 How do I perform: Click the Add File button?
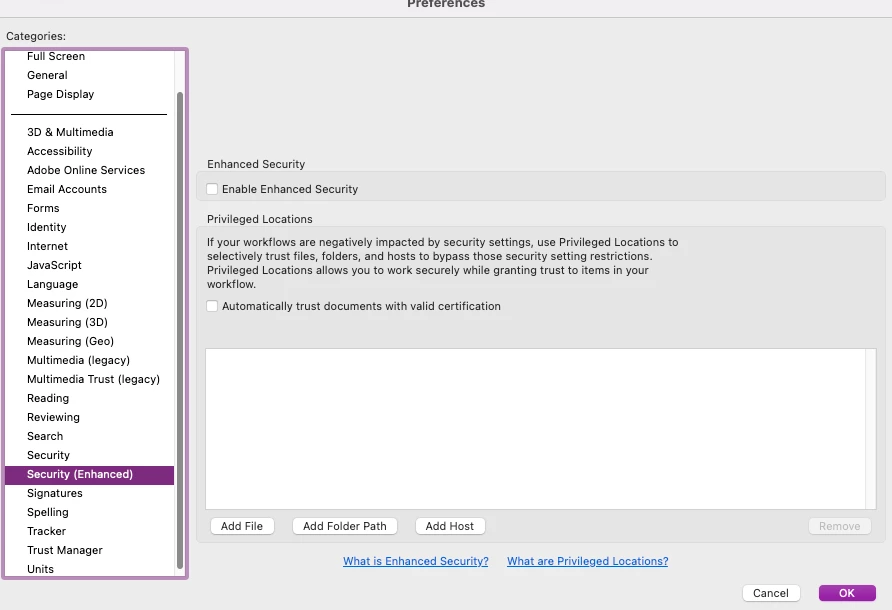(x=242, y=526)
